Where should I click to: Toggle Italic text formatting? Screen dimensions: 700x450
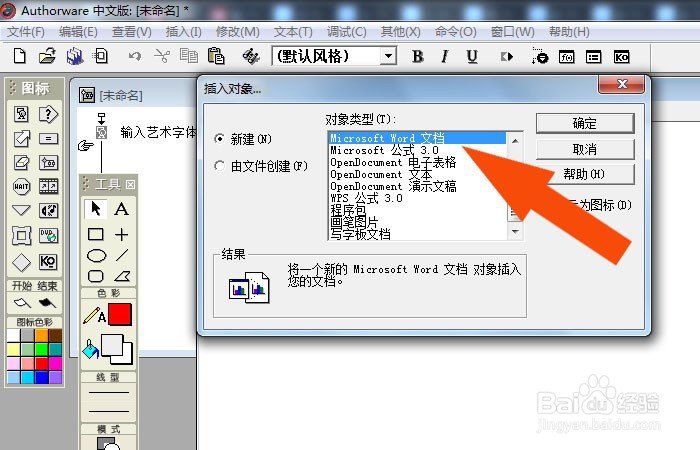pos(445,56)
